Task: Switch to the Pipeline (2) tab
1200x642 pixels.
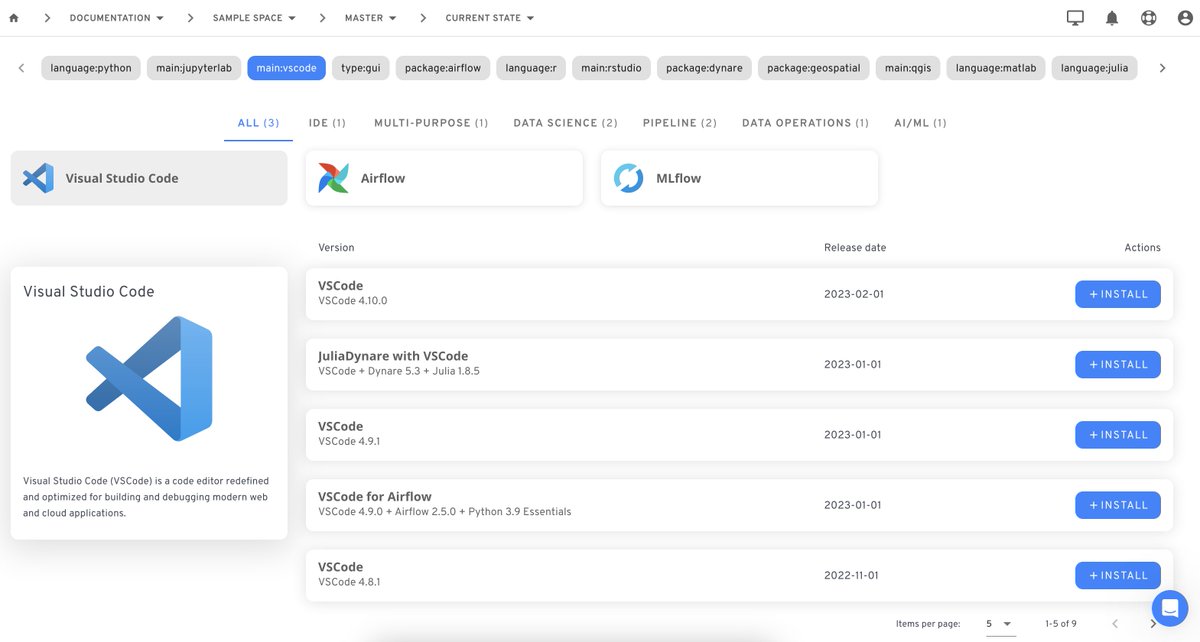Action: coord(680,123)
